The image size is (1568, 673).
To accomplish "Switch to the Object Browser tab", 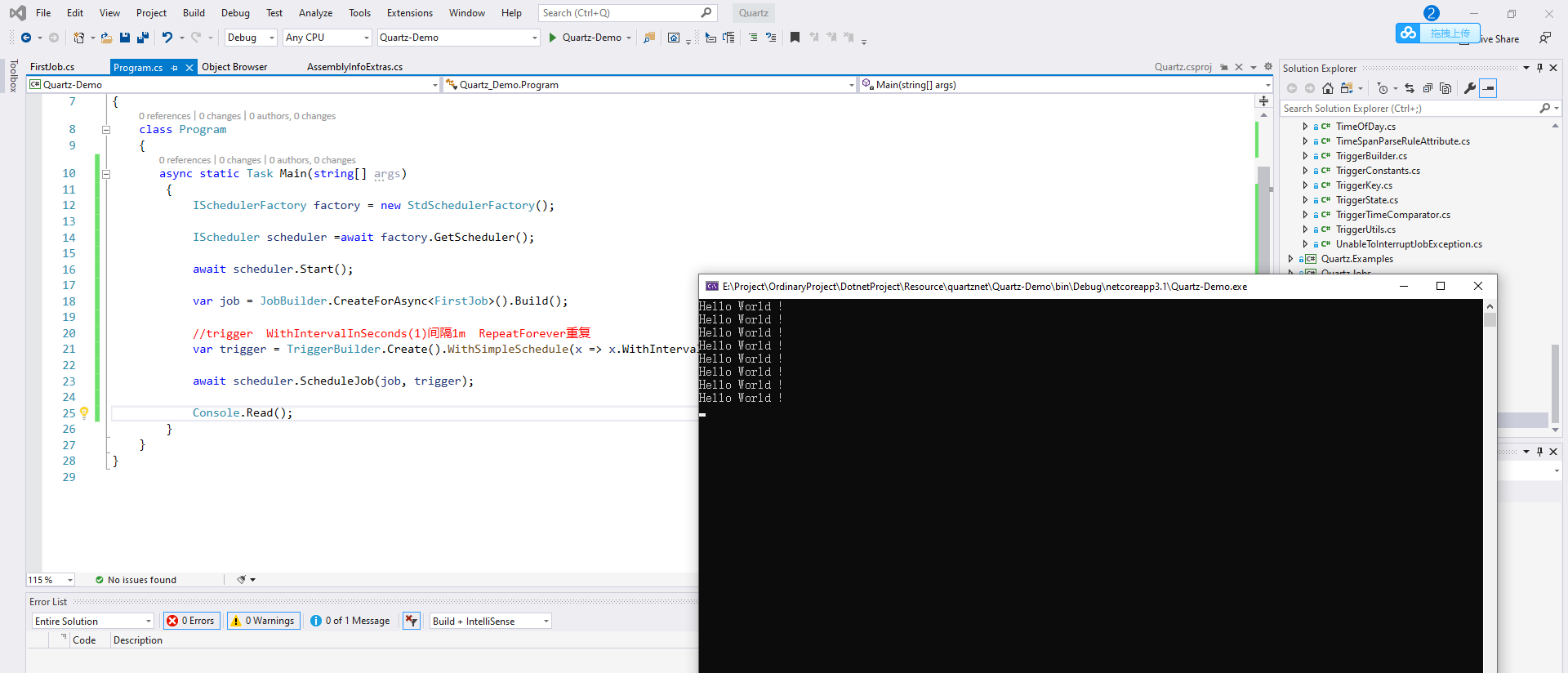I will pos(234,67).
